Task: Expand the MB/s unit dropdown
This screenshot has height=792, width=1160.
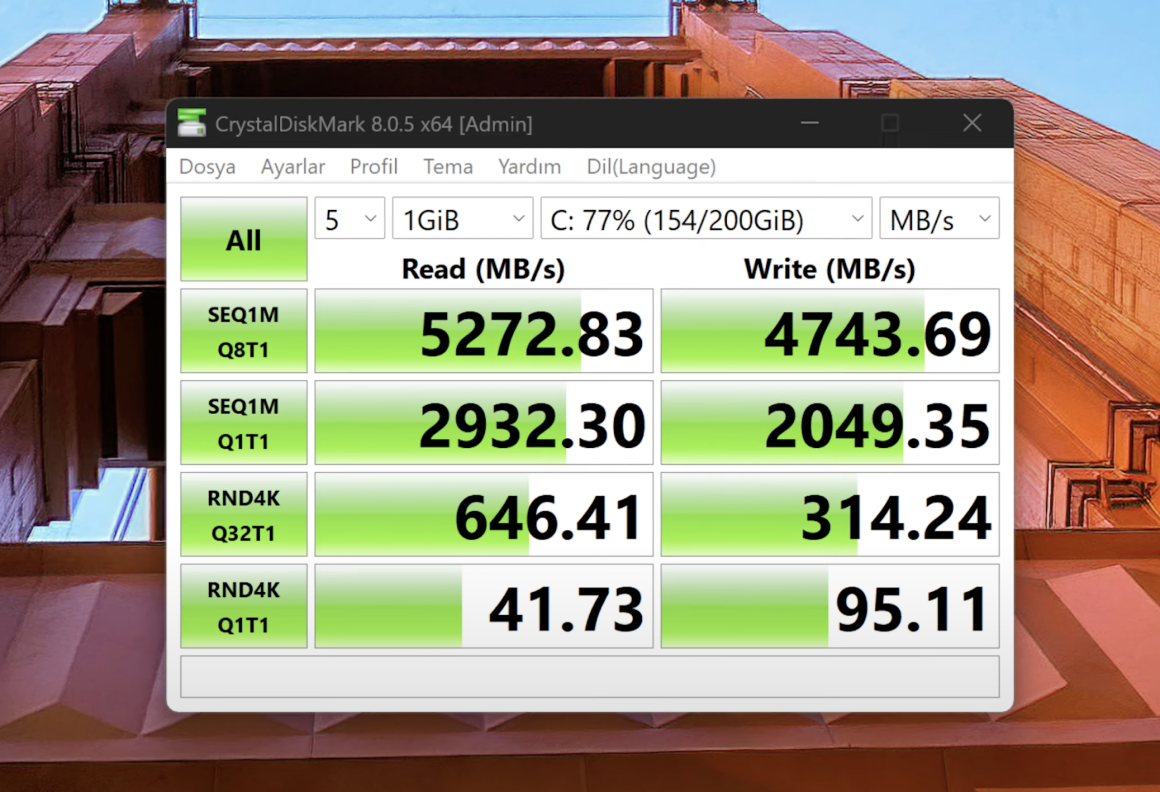Action: (939, 218)
